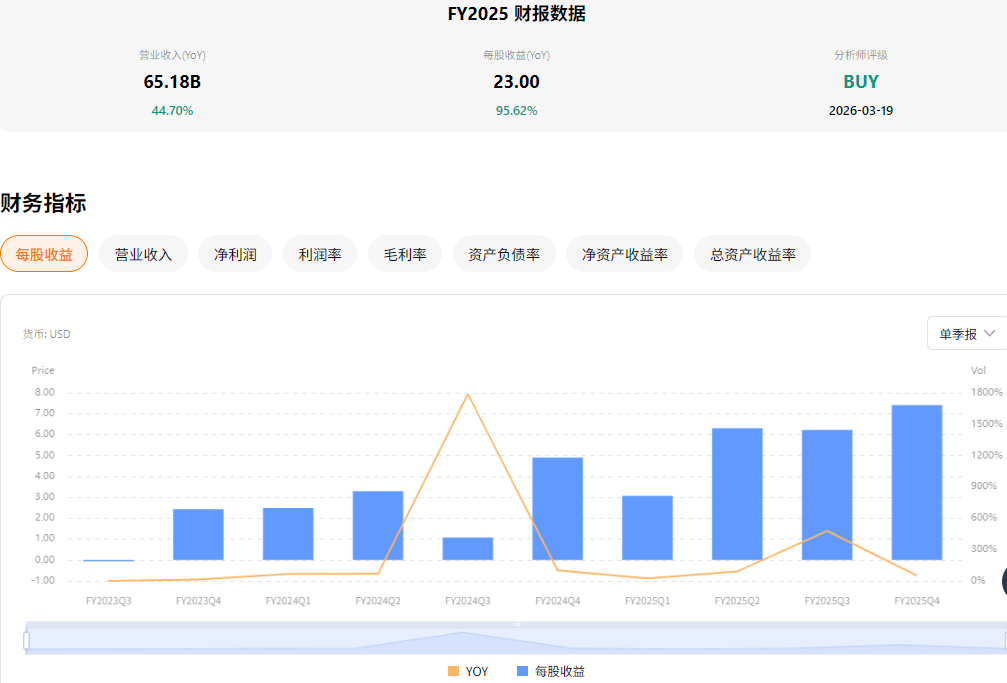This screenshot has width=1007, height=683.
Task: Click the 65.18B revenue figure
Action: (172, 82)
